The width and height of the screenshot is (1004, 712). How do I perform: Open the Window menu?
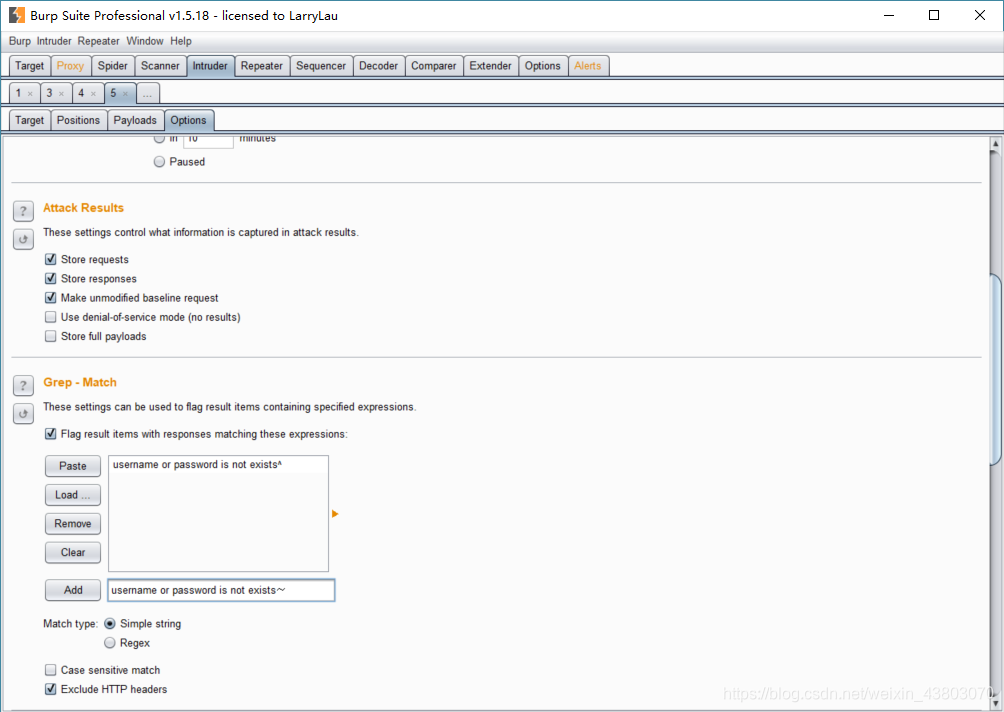pyautogui.click(x=145, y=41)
